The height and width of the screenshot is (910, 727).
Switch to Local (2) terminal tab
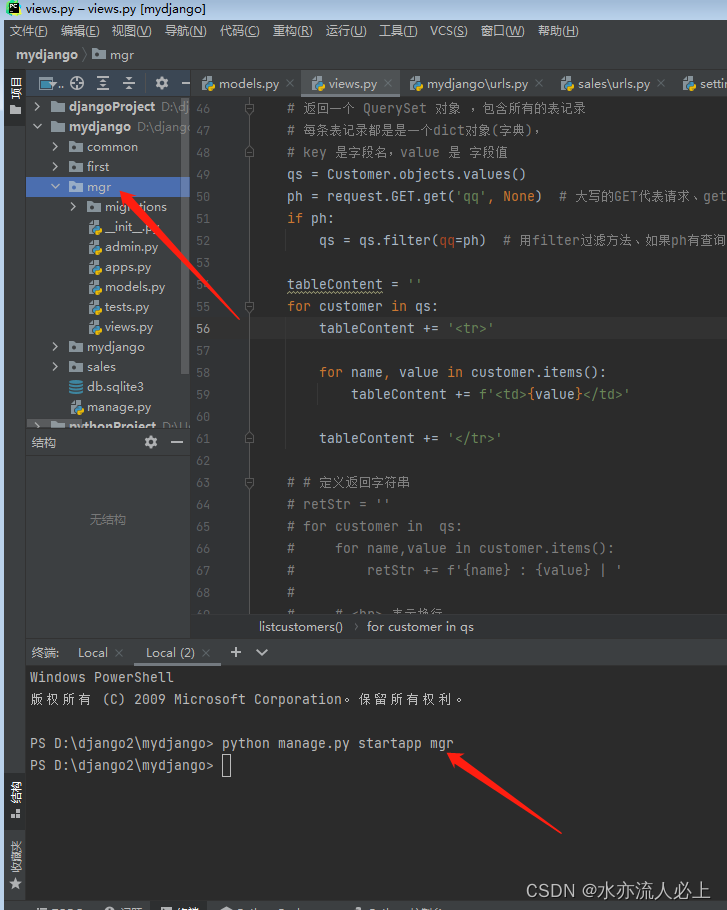pyautogui.click(x=170, y=653)
